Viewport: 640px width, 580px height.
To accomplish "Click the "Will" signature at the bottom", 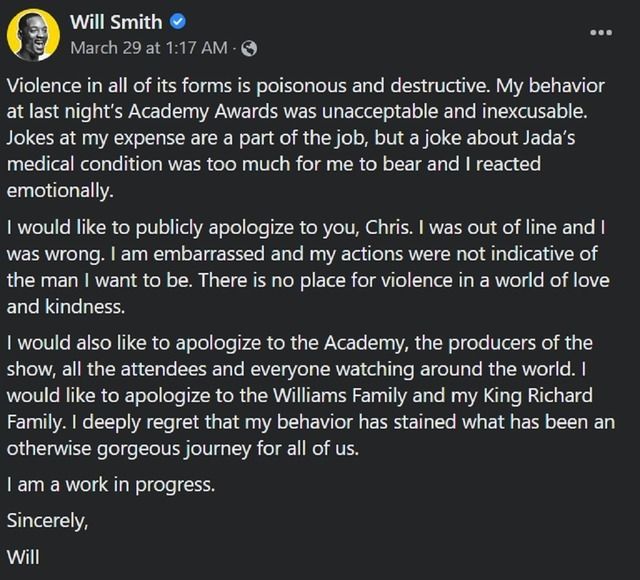I will 22,555.
